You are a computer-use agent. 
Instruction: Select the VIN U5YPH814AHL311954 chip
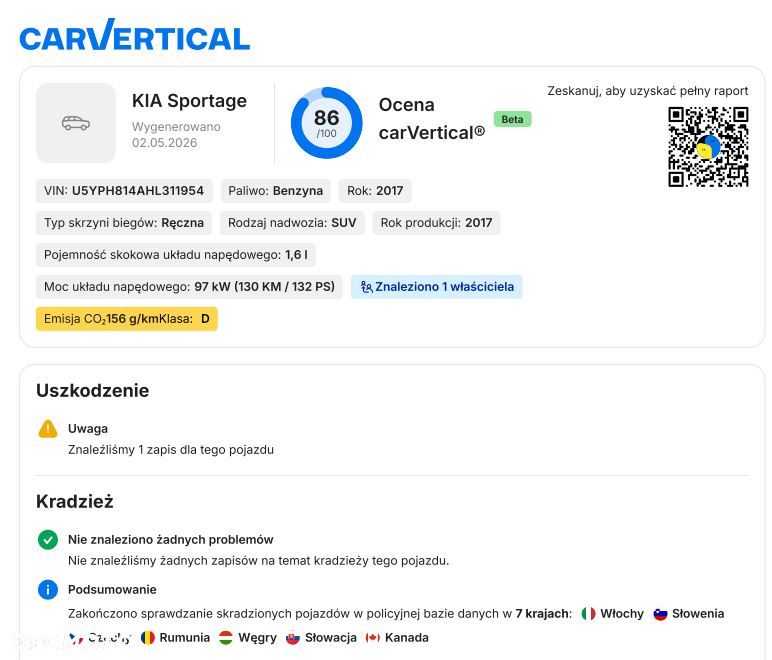point(124,191)
